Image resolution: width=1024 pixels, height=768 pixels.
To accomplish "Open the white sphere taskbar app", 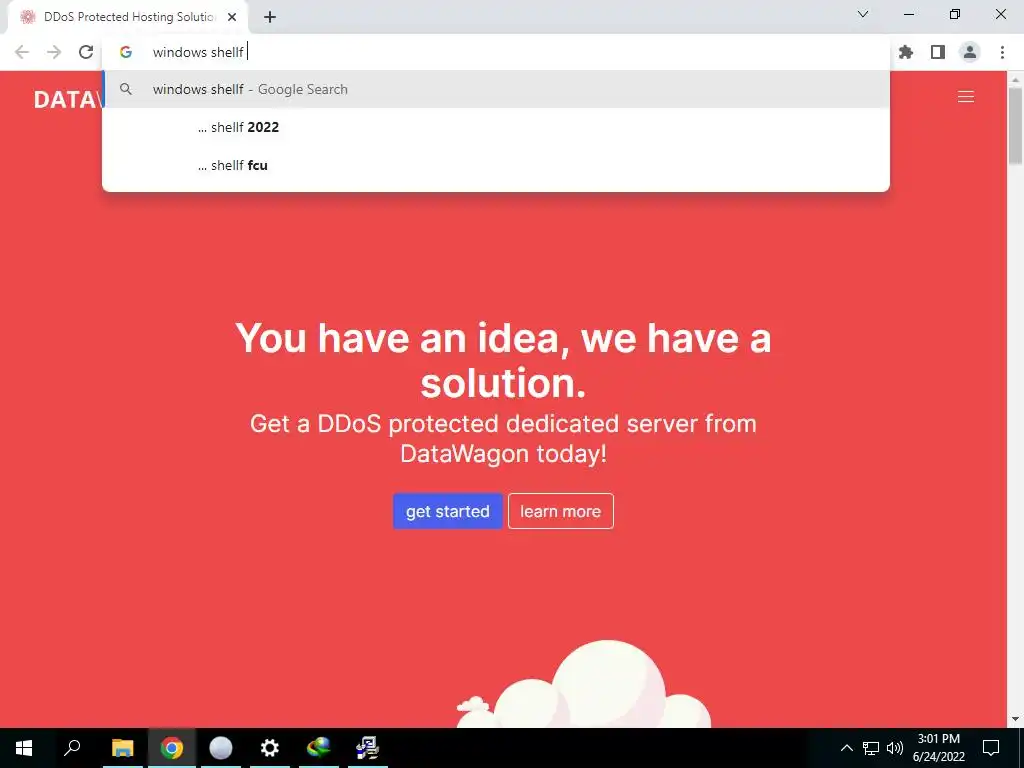I will (221, 748).
